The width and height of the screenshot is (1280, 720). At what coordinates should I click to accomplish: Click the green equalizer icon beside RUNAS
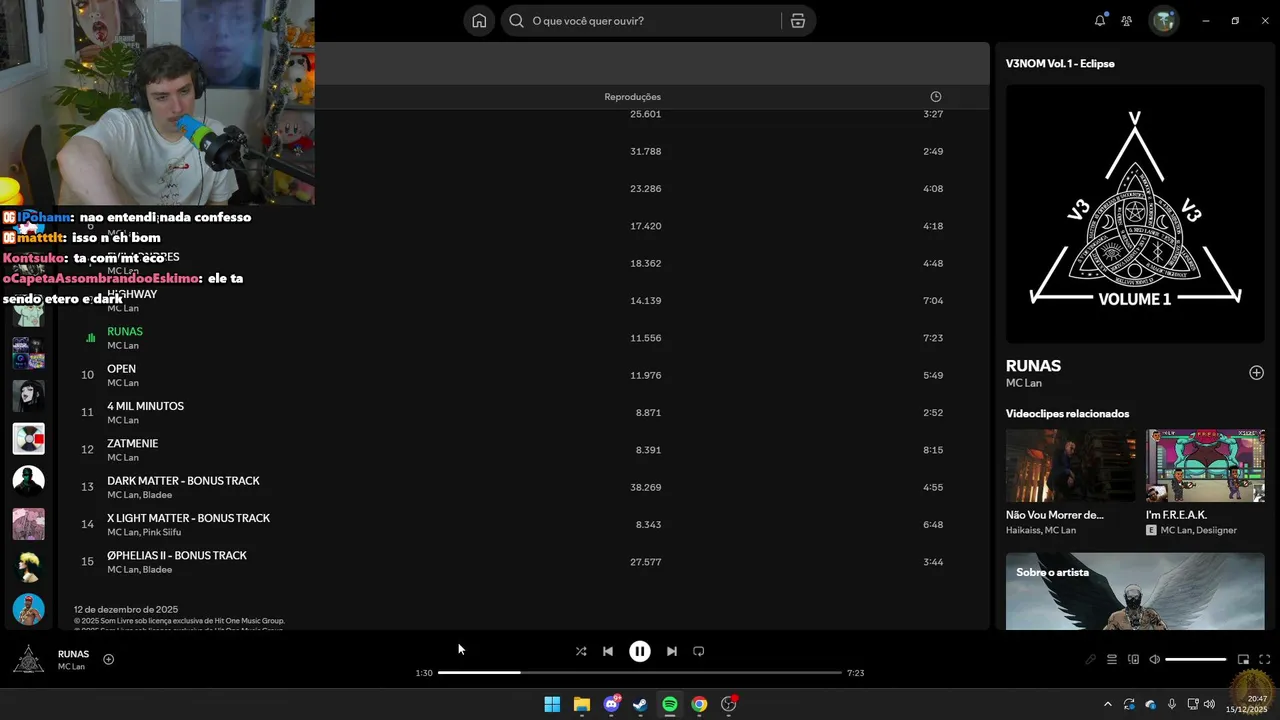point(90,338)
